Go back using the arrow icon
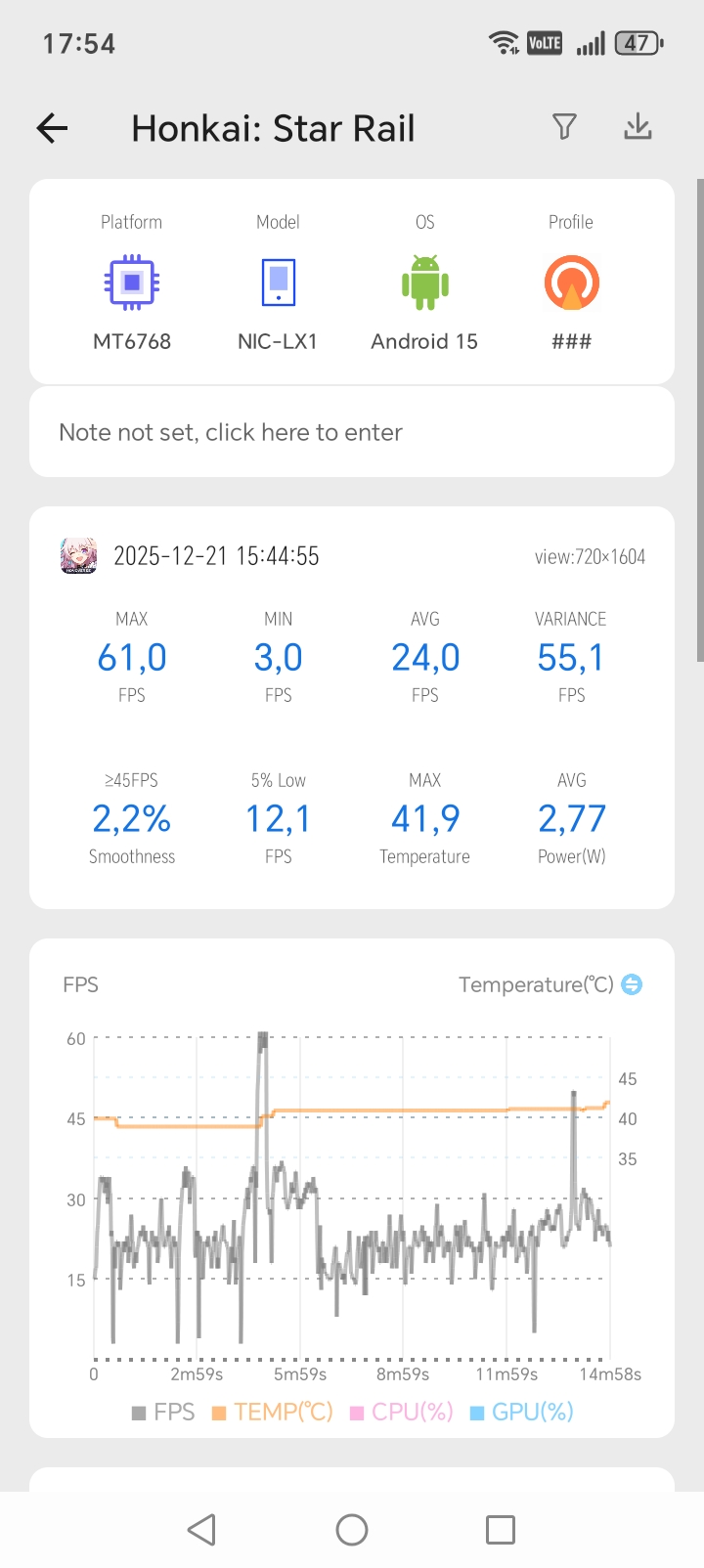 (53, 128)
